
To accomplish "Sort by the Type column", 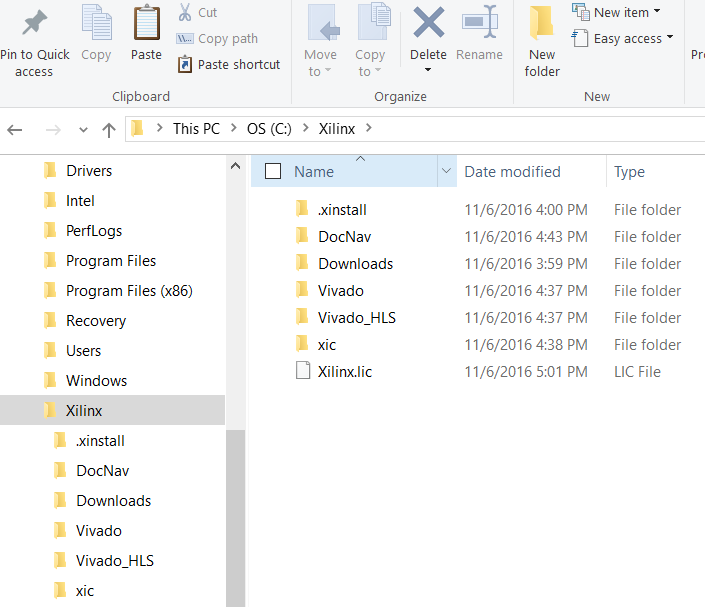I will pos(629,172).
